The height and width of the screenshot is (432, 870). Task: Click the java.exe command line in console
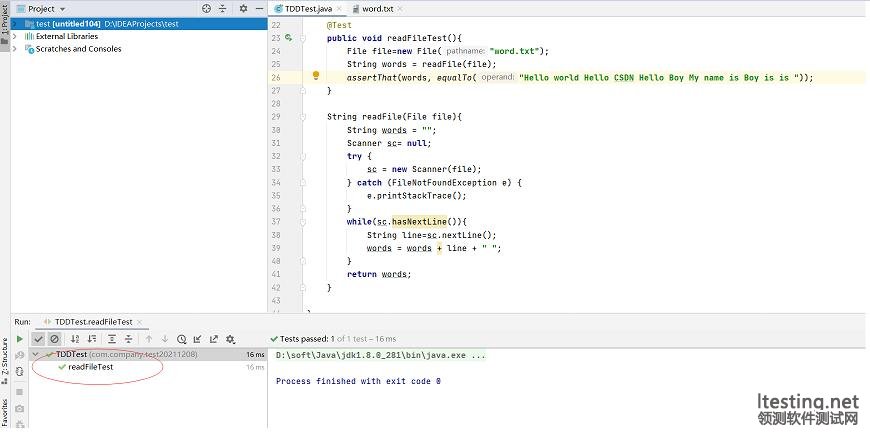click(x=380, y=355)
